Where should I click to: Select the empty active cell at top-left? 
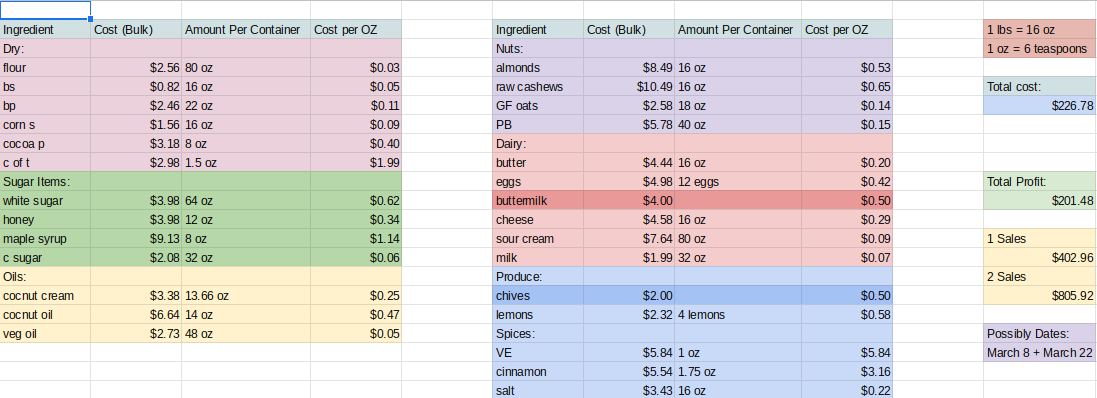tap(45, 10)
